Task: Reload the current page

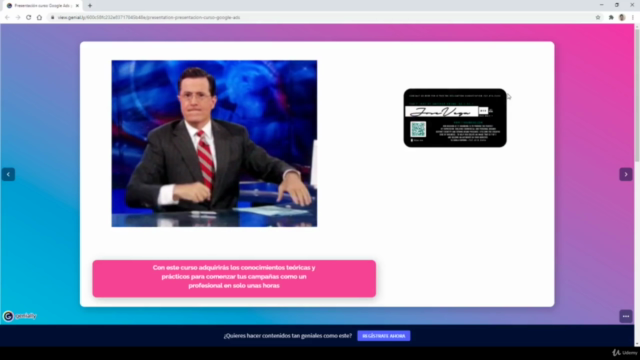Action: (29, 18)
